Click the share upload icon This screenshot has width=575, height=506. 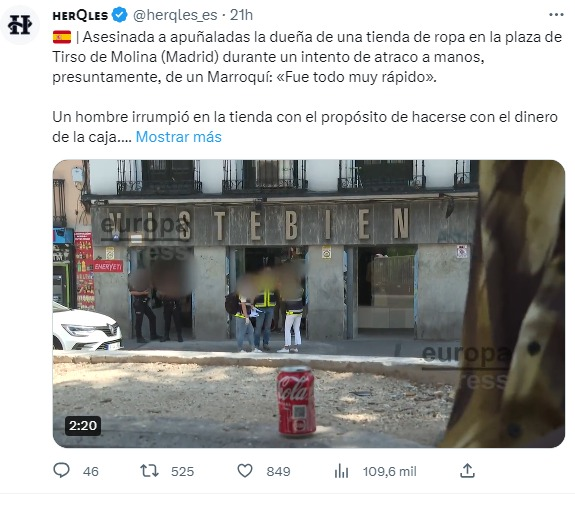tap(467, 471)
